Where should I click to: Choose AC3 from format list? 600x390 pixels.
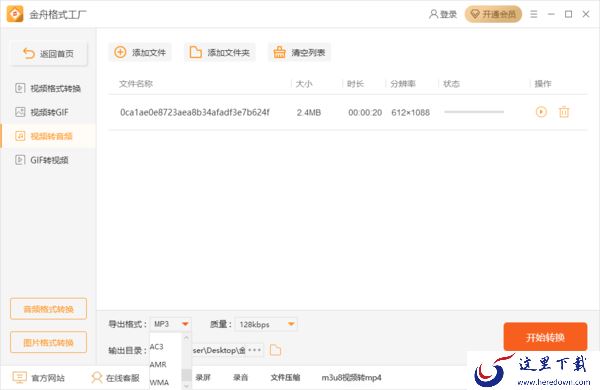(157, 347)
